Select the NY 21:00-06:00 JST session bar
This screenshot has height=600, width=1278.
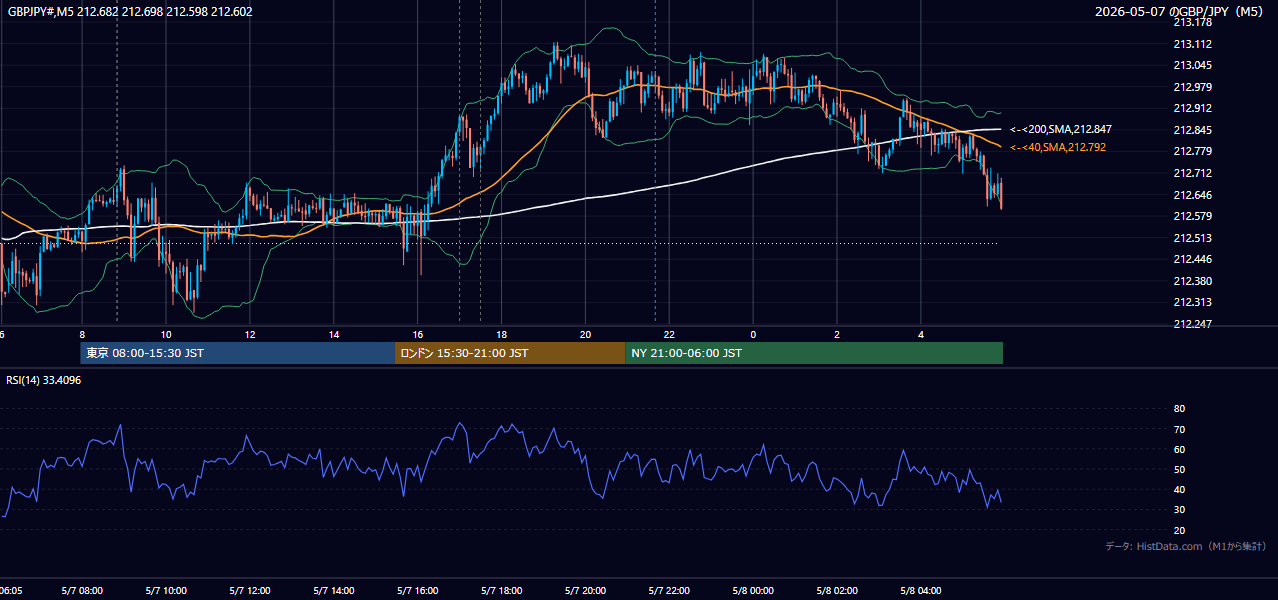814,353
